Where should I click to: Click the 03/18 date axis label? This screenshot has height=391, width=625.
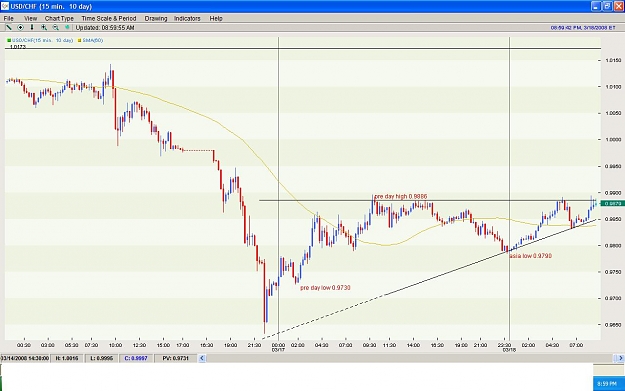coord(508,350)
